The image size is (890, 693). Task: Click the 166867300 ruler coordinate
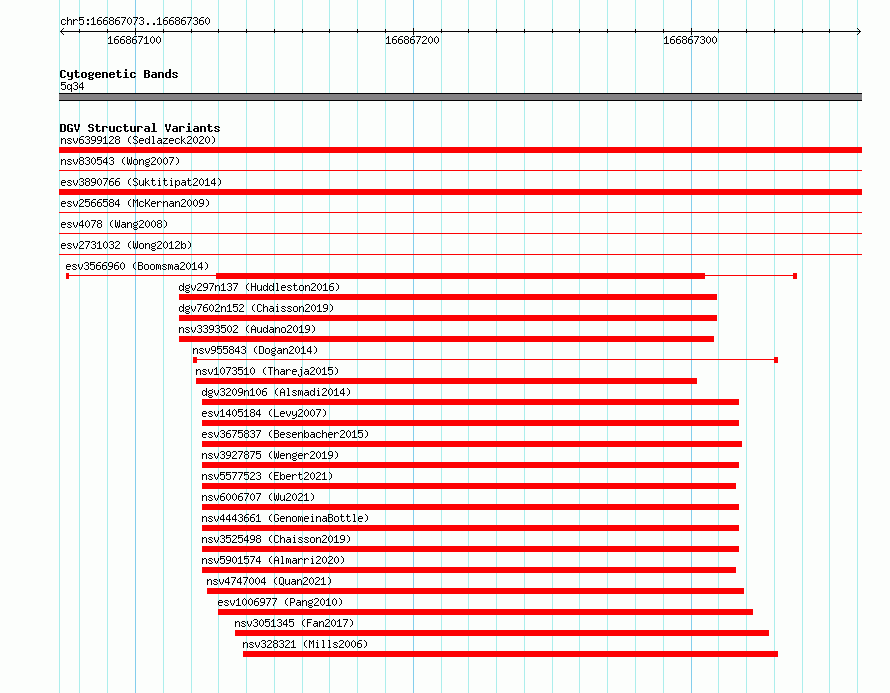(690, 40)
